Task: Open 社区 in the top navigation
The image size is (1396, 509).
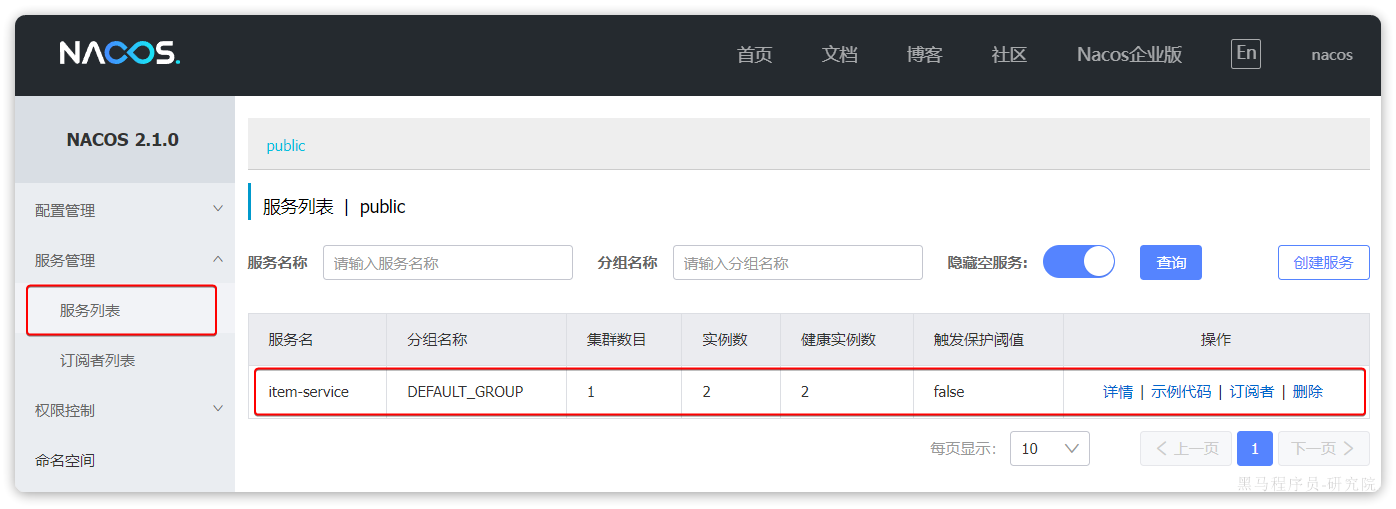Action: 1009,55
